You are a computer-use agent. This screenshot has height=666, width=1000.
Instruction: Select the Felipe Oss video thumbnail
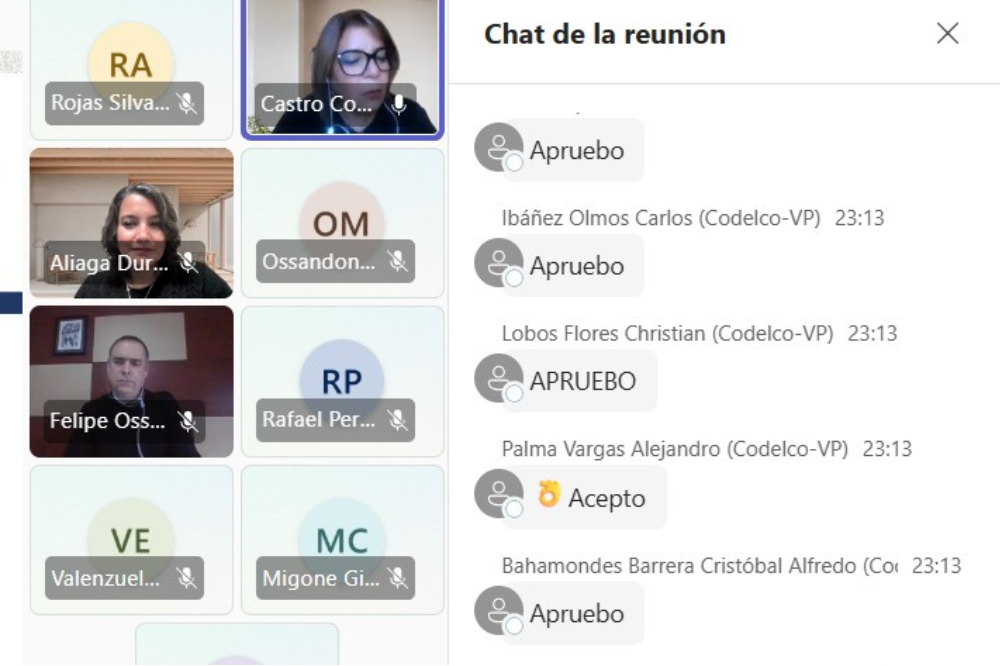tap(131, 381)
